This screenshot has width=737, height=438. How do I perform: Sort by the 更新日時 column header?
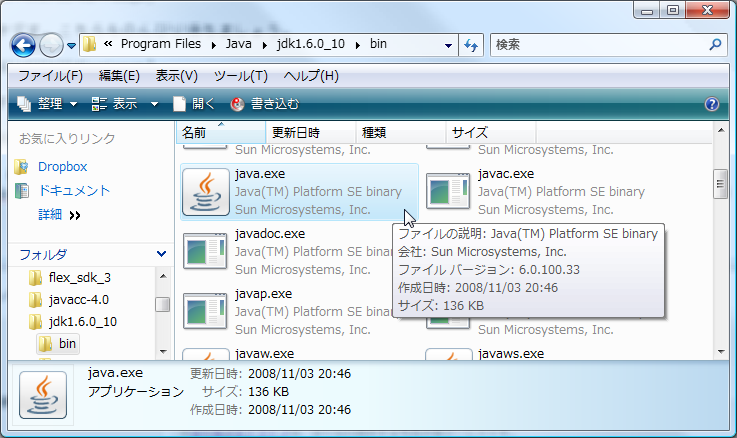310,132
